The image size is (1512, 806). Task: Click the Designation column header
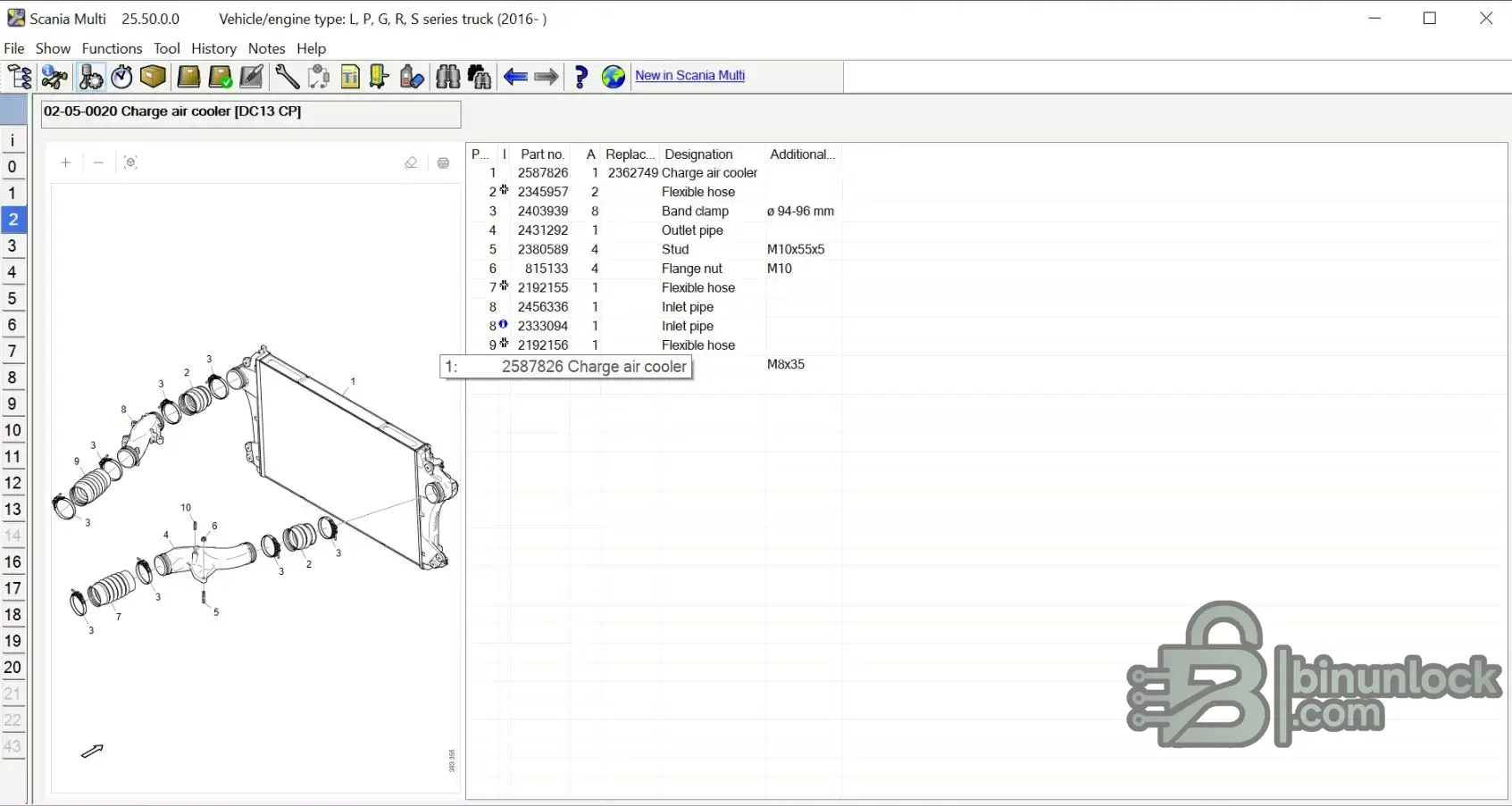(698, 154)
